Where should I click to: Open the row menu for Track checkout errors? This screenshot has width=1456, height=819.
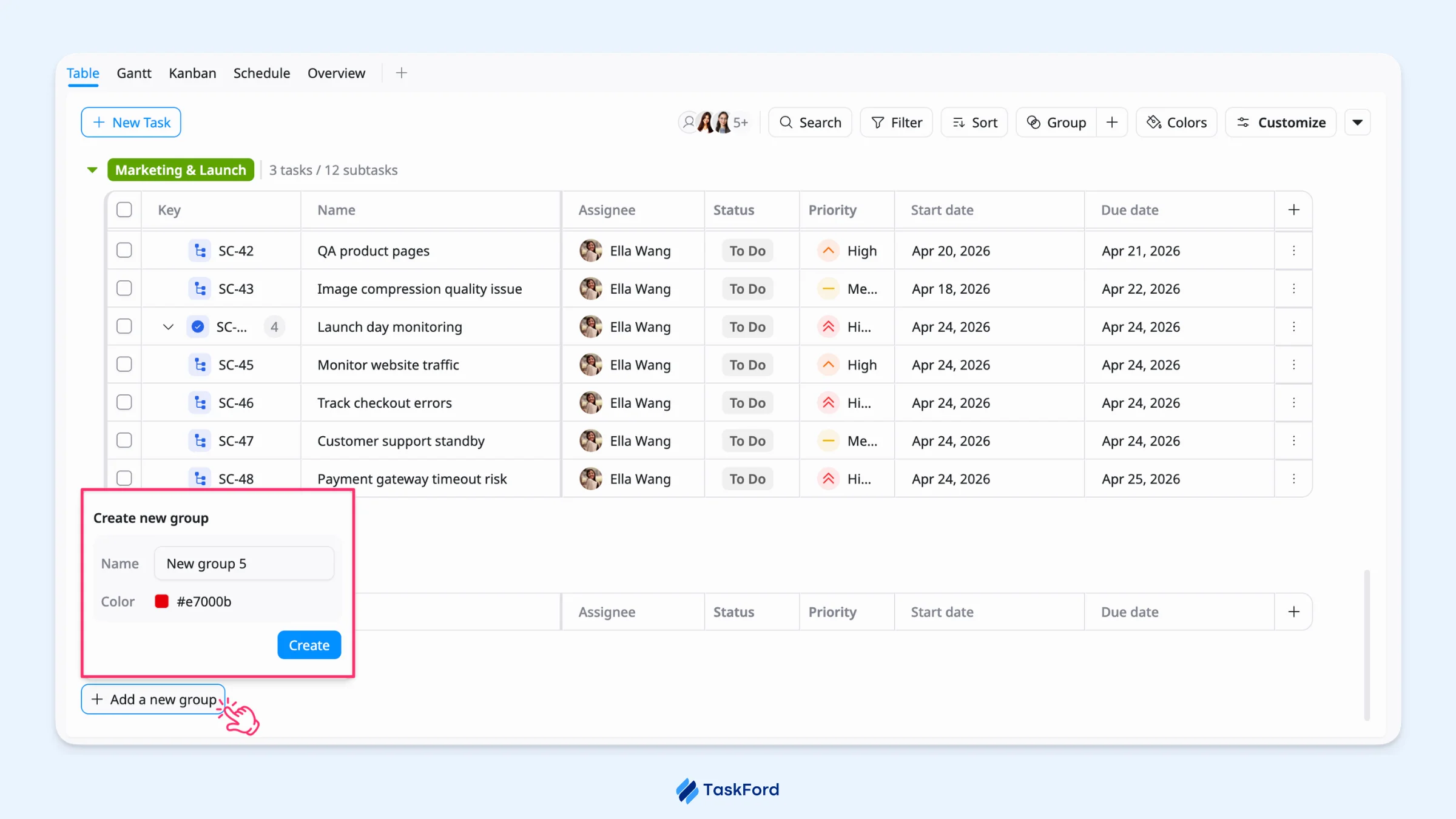[1293, 403]
